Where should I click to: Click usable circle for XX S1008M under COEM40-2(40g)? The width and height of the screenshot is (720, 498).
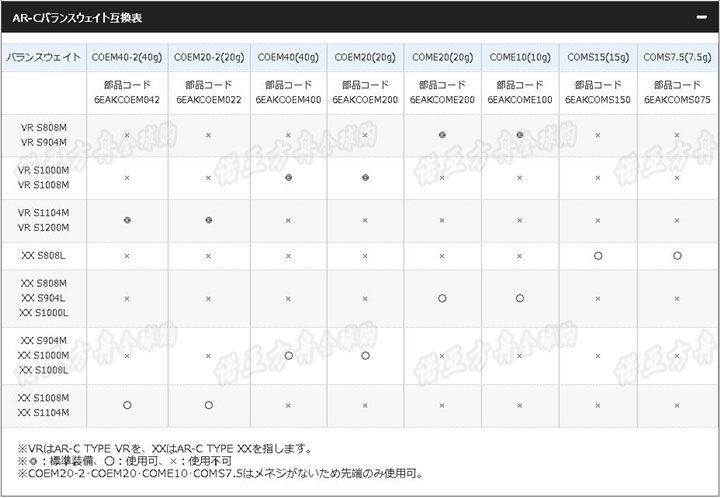[x=127, y=405]
